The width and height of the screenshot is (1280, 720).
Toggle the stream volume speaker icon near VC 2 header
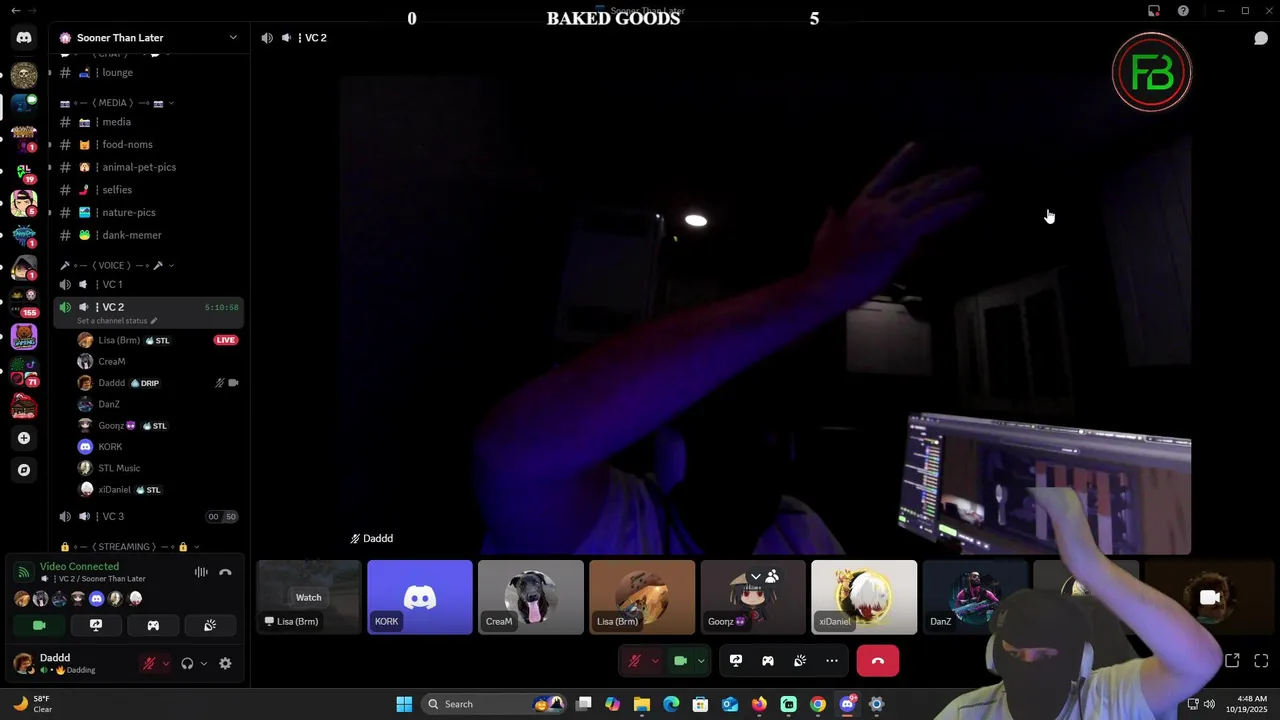[267, 38]
